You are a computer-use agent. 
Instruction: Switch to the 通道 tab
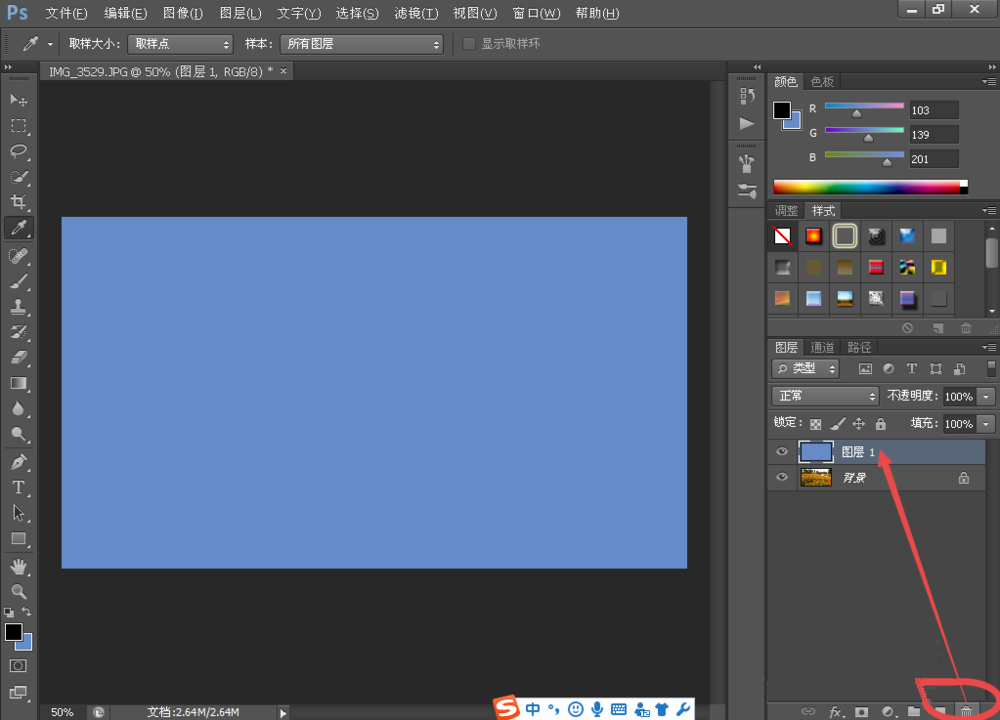822,347
